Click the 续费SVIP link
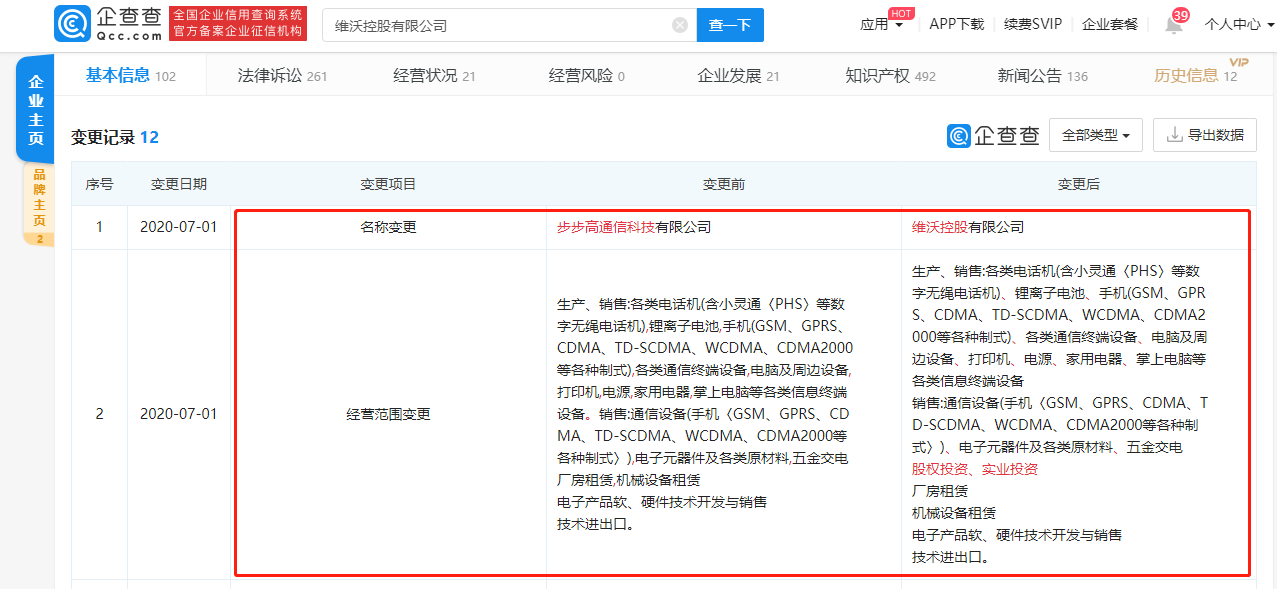1277x589 pixels. tap(1033, 25)
